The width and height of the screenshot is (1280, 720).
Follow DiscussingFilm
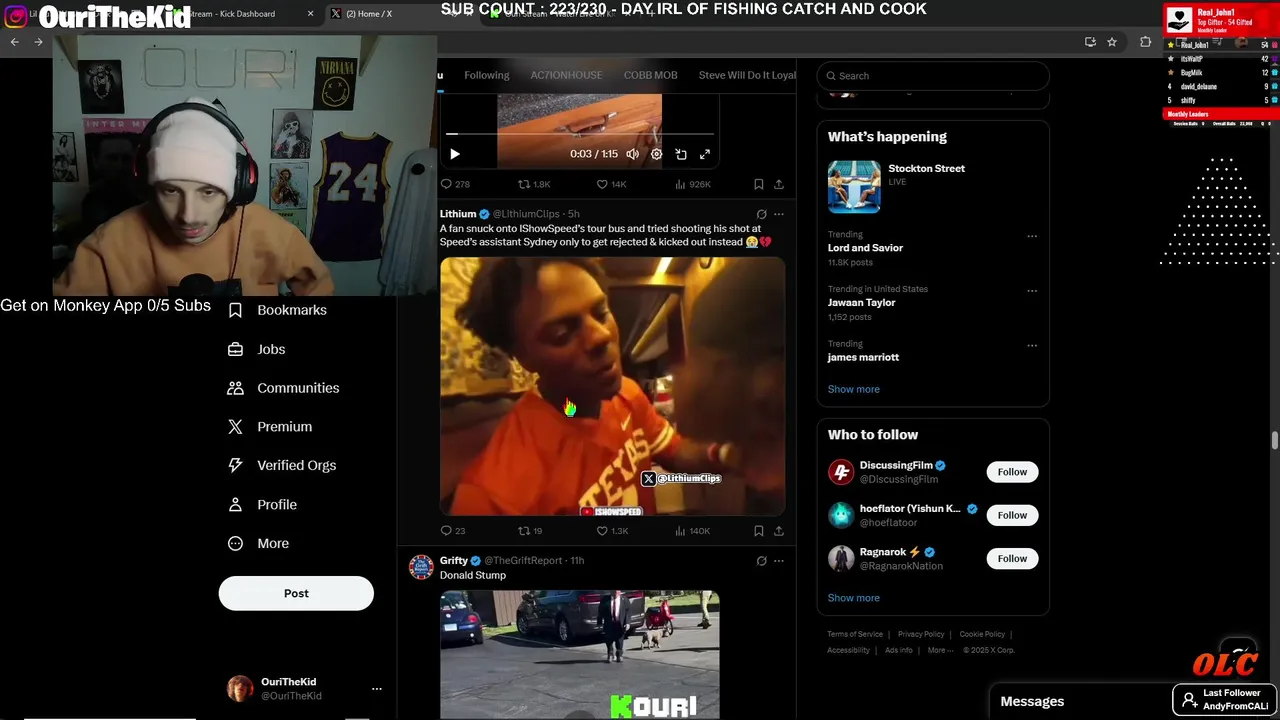[1012, 472]
